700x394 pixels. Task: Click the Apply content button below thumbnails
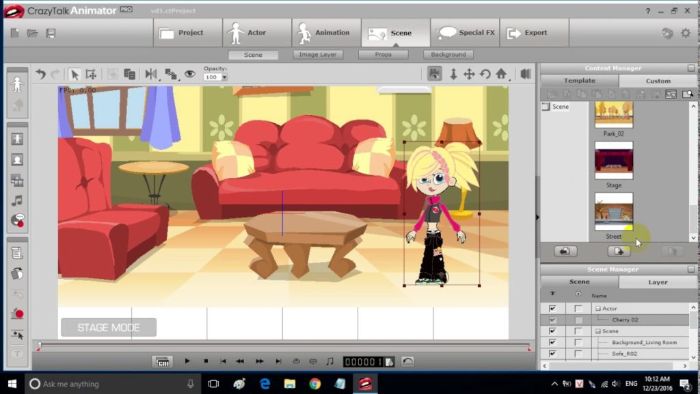pos(619,252)
